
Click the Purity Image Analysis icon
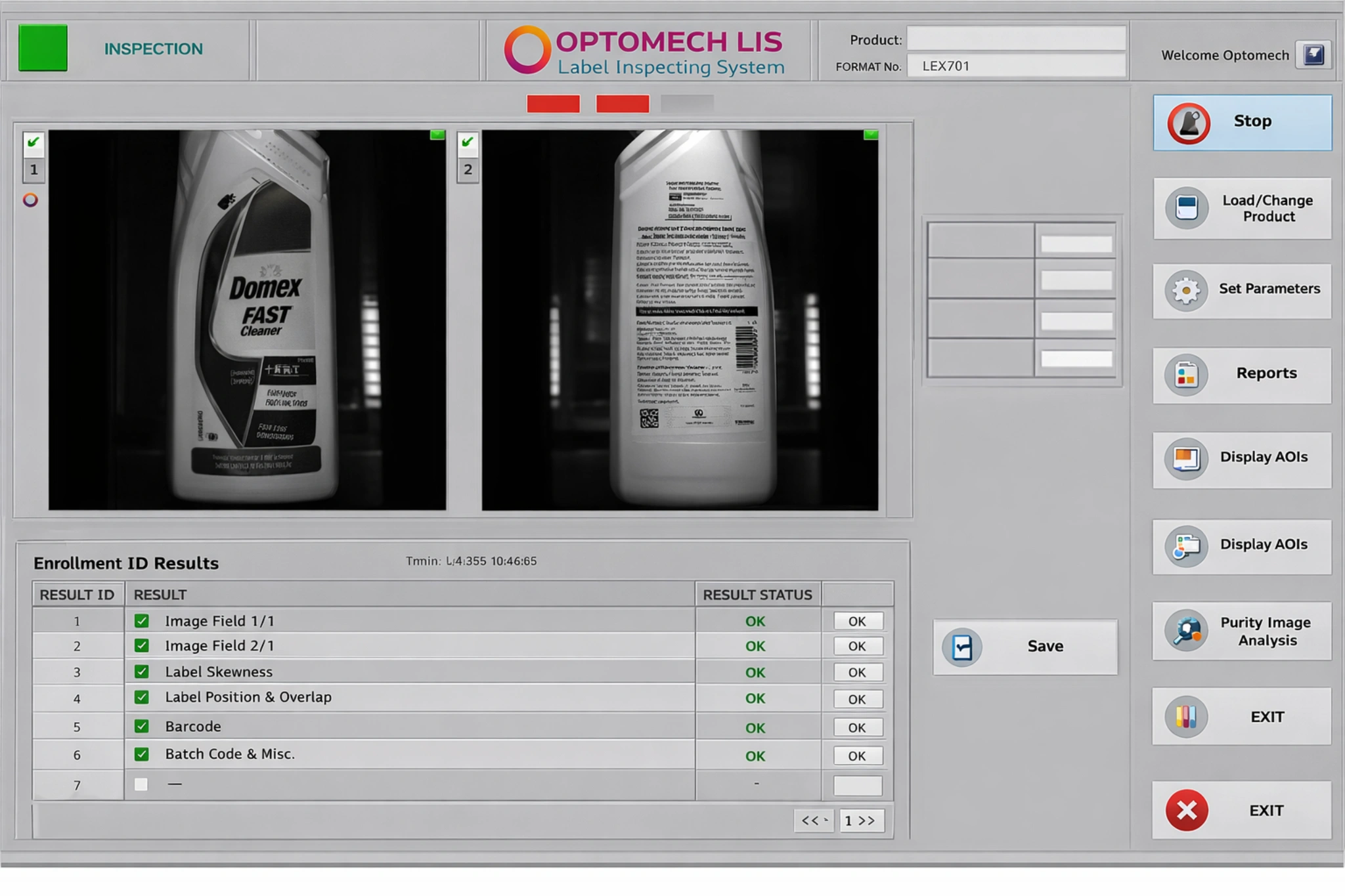(1186, 631)
